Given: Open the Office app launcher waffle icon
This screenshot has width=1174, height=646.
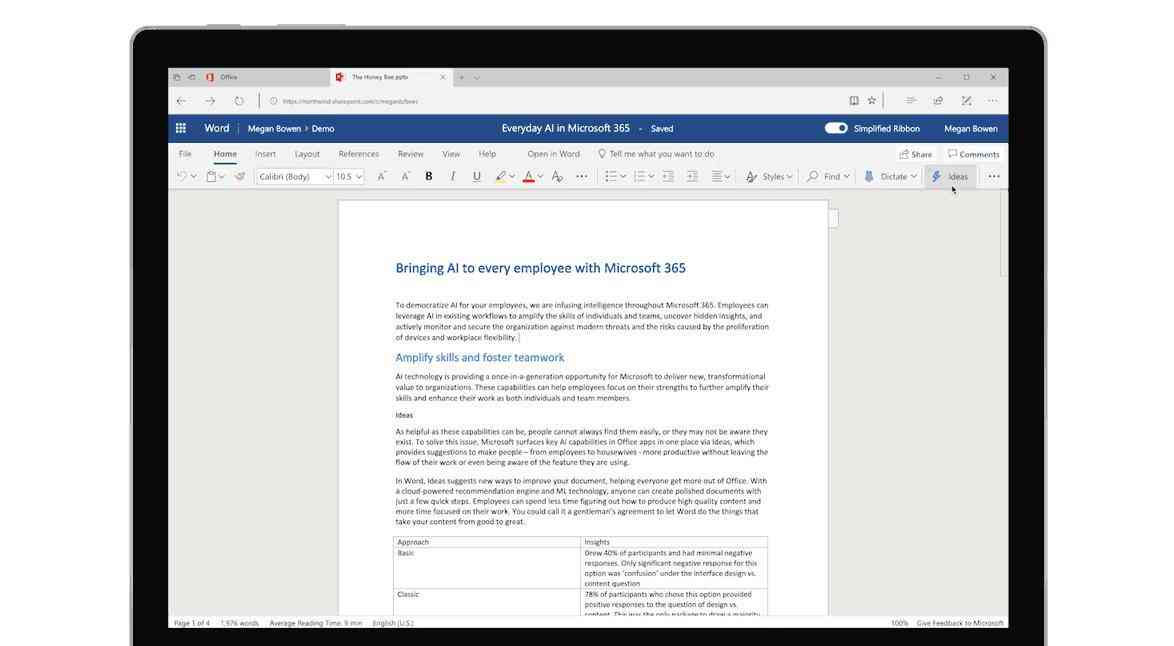Looking at the screenshot, I should point(180,128).
